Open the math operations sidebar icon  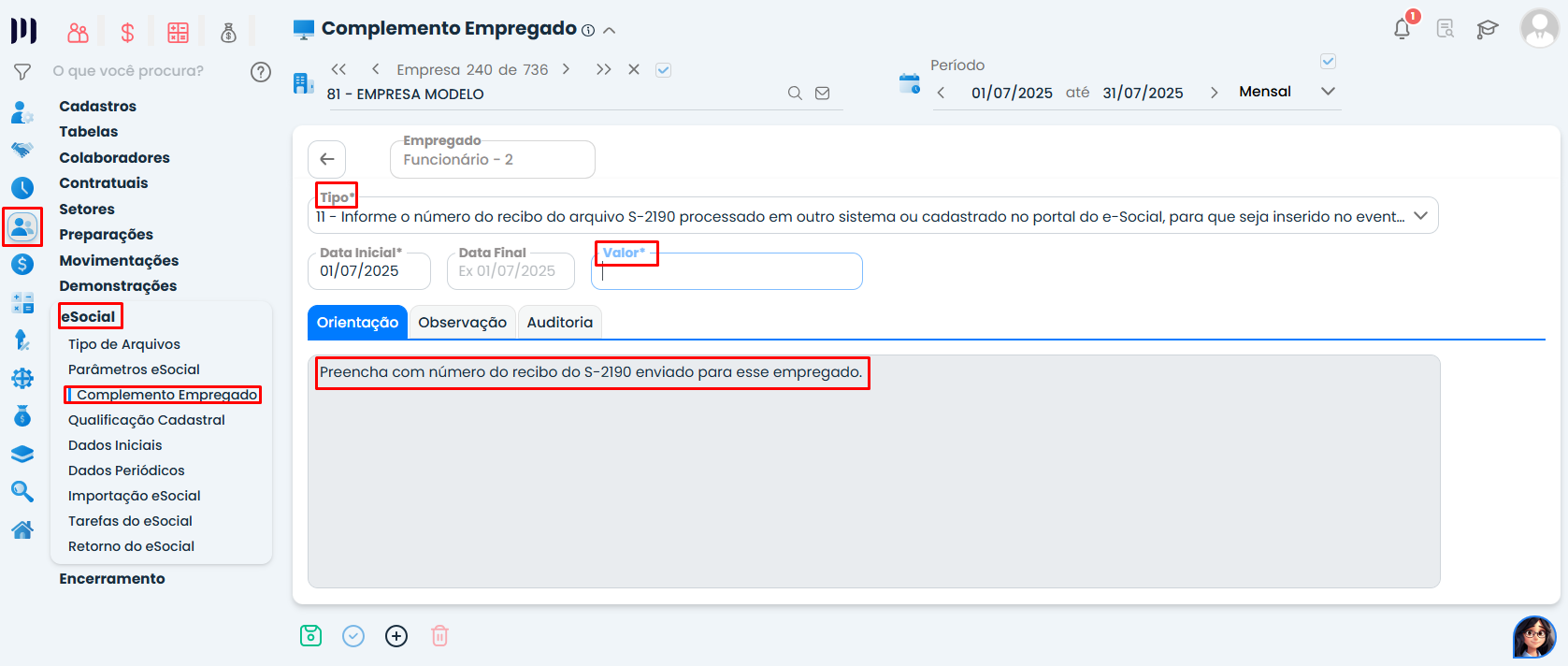coord(22,303)
